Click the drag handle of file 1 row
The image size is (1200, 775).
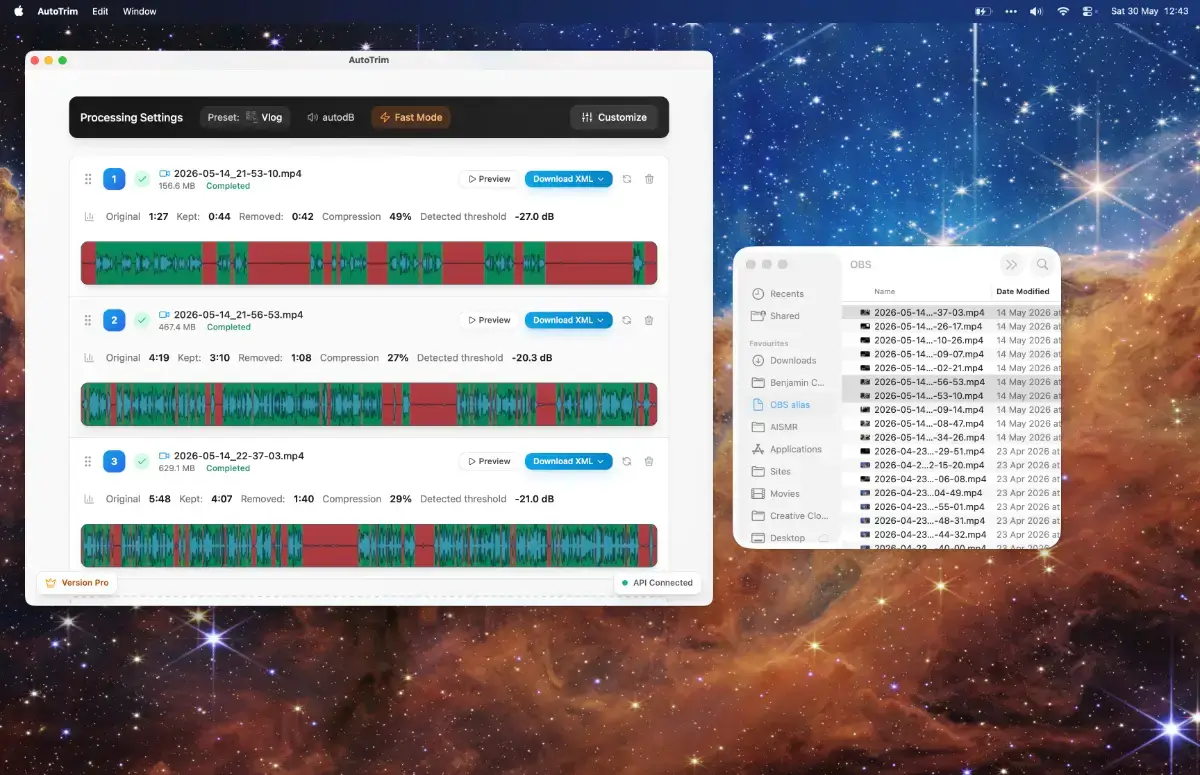pyautogui.click(x=88, y=179)
